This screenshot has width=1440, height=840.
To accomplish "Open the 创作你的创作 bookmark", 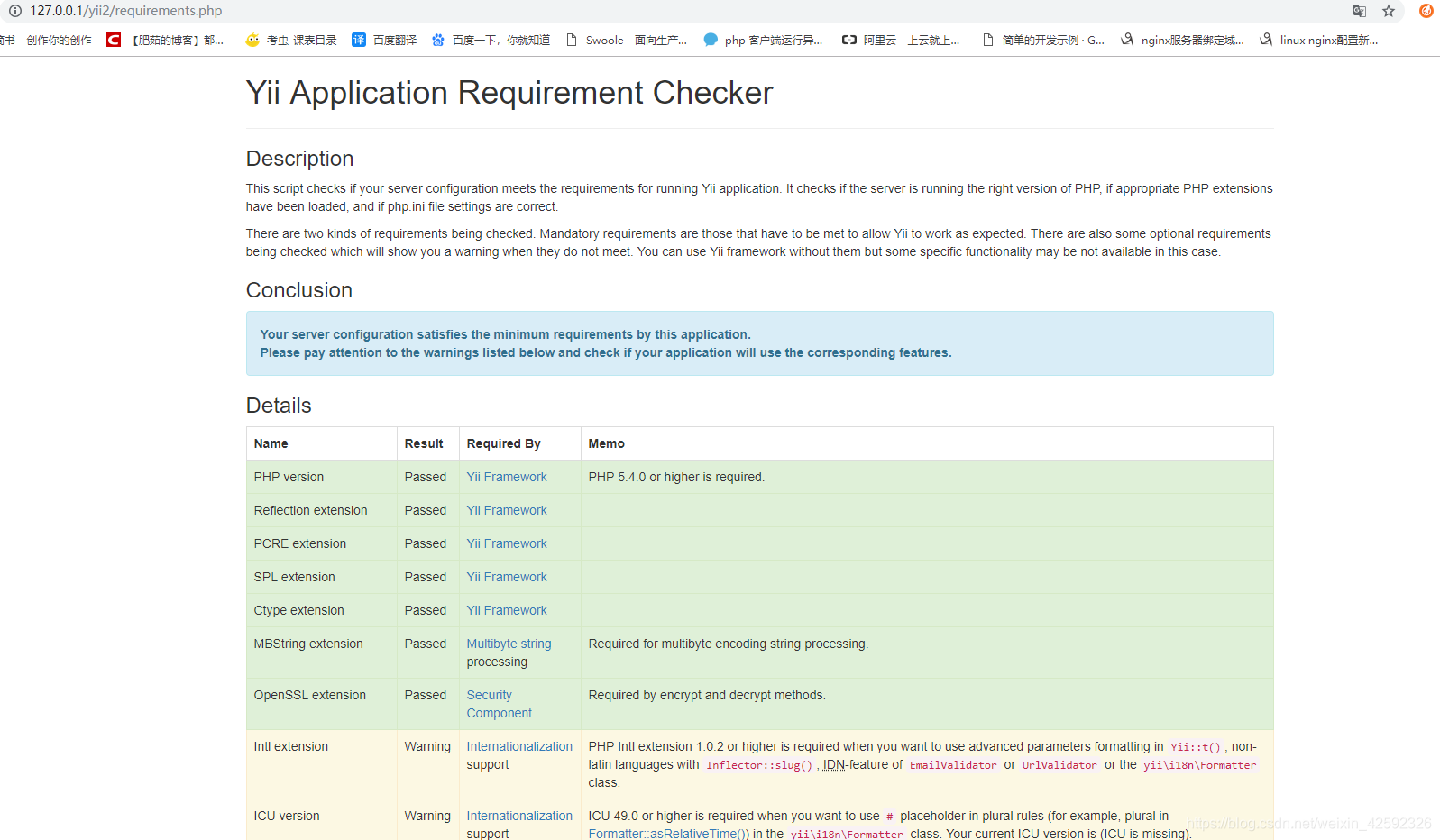I will coord(46,40).
